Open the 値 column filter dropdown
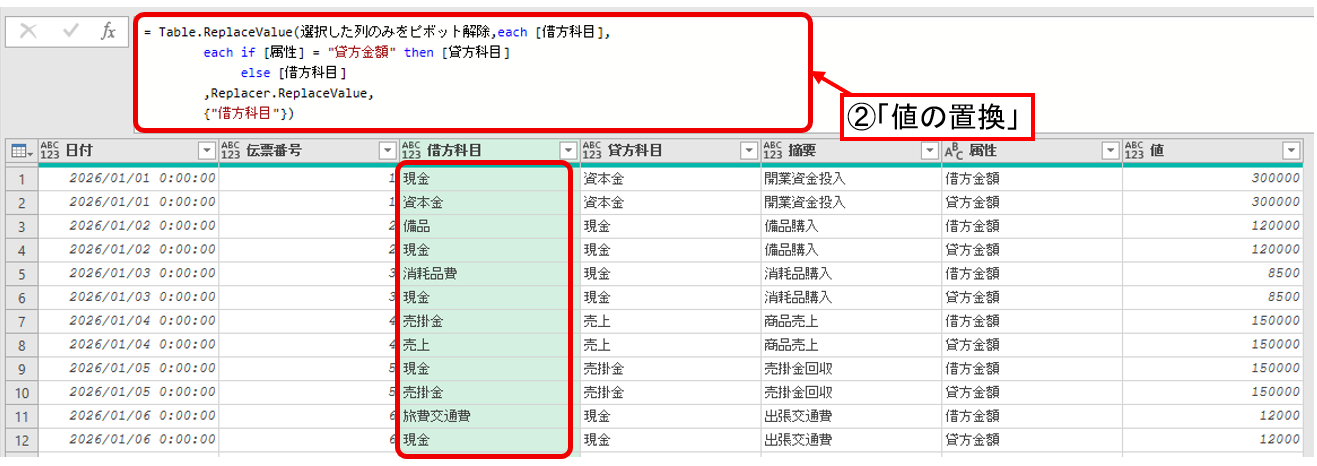 1291,151
